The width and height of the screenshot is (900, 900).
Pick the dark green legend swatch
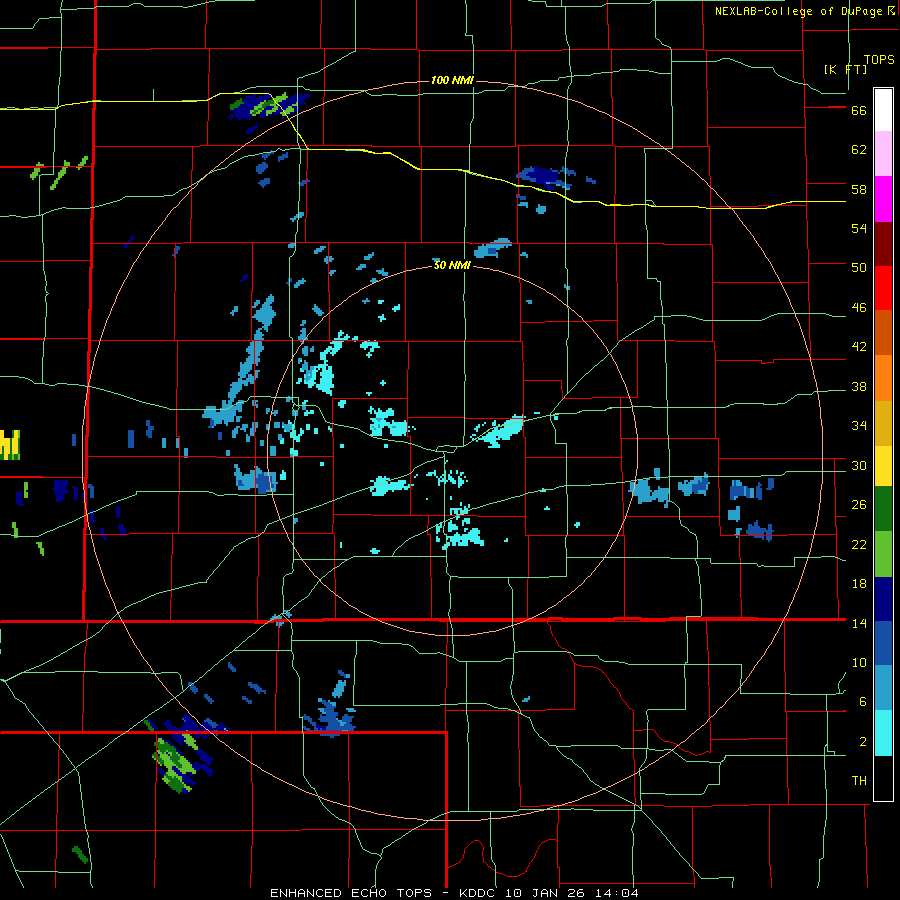(883, 509)
